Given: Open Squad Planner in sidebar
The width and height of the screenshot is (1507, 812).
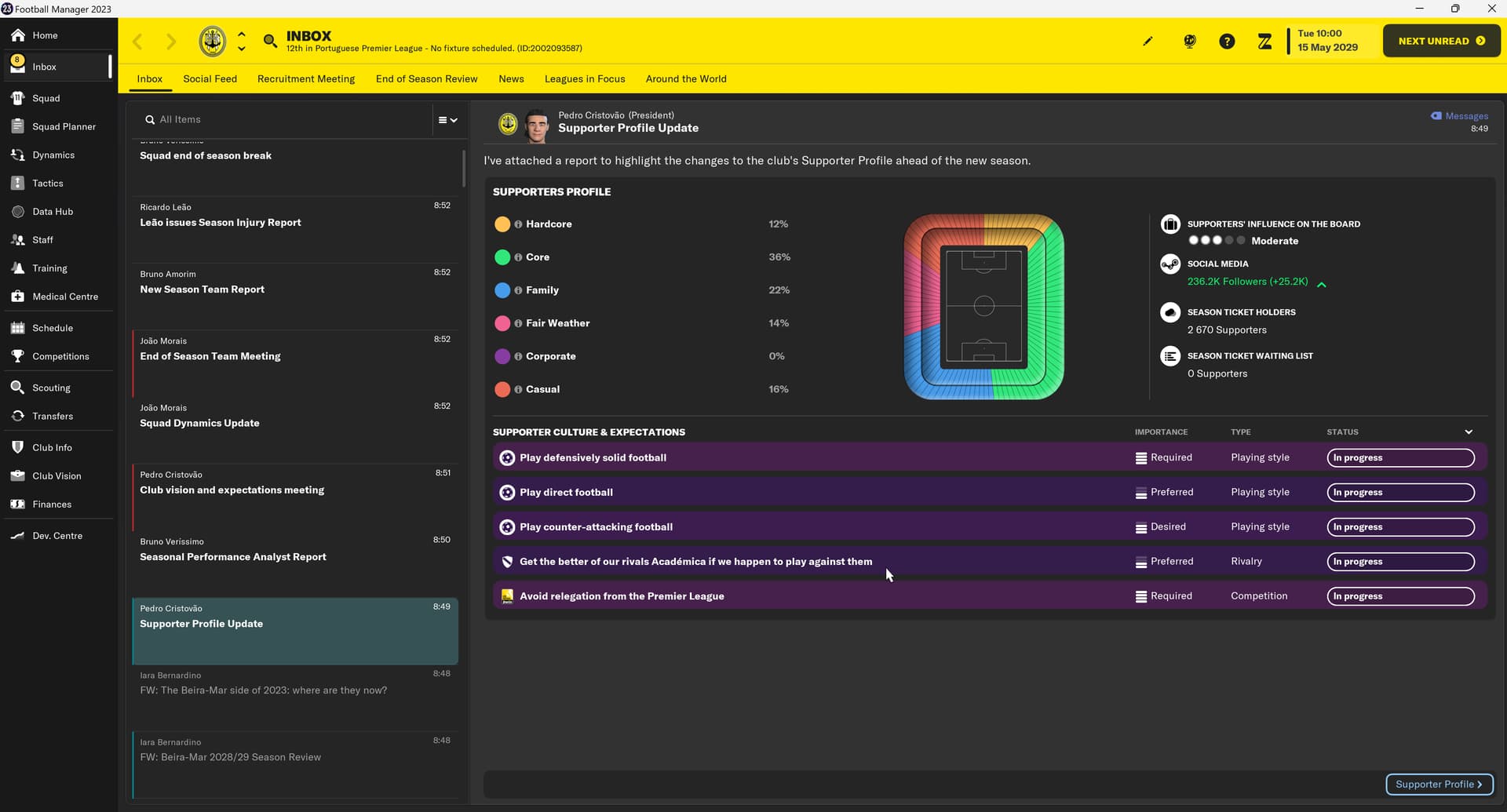Looking at the screenshot, I should pos(64,126).
